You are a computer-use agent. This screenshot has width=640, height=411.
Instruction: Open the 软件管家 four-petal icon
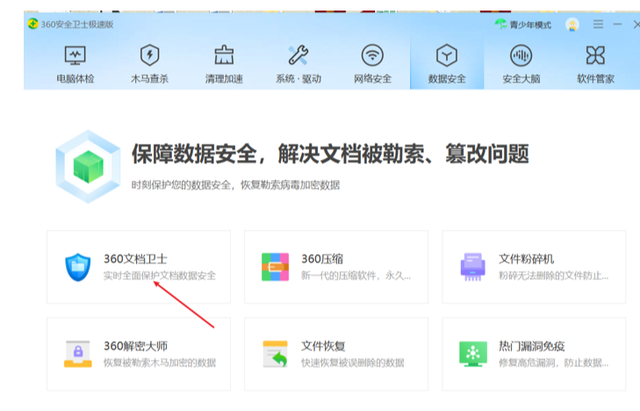tap(595, 55)
